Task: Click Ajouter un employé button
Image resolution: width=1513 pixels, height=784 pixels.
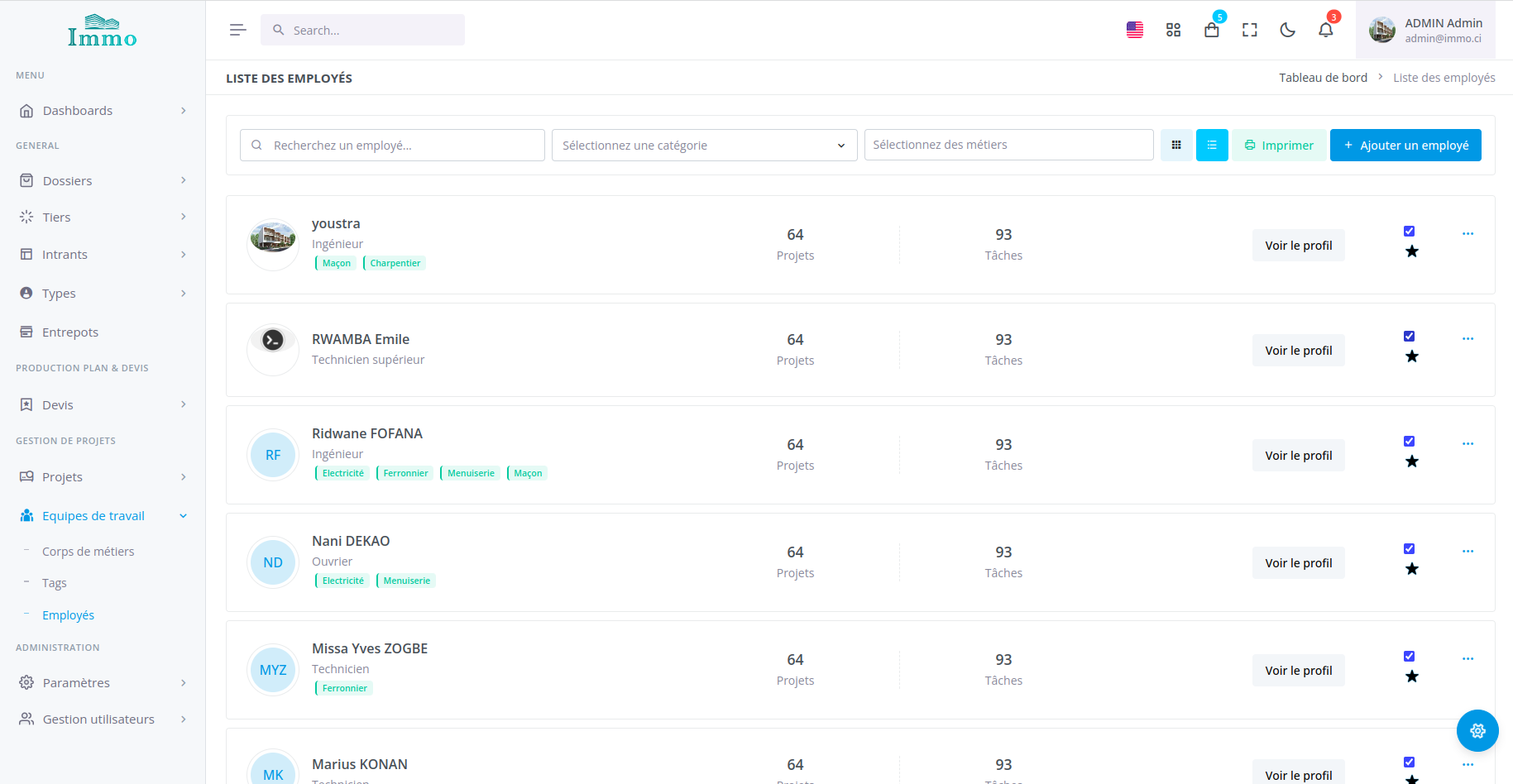Action: tap(1405, 146)
